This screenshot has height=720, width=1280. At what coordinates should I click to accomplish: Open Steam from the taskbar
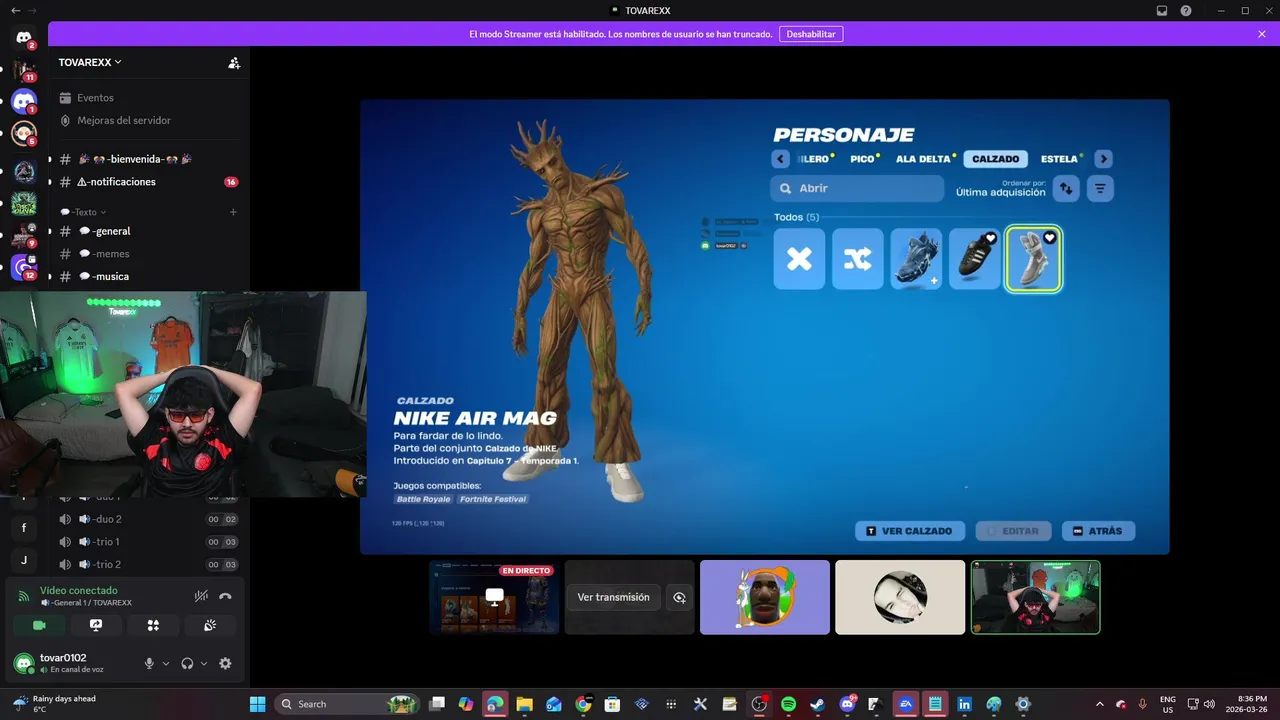point(818,704)
